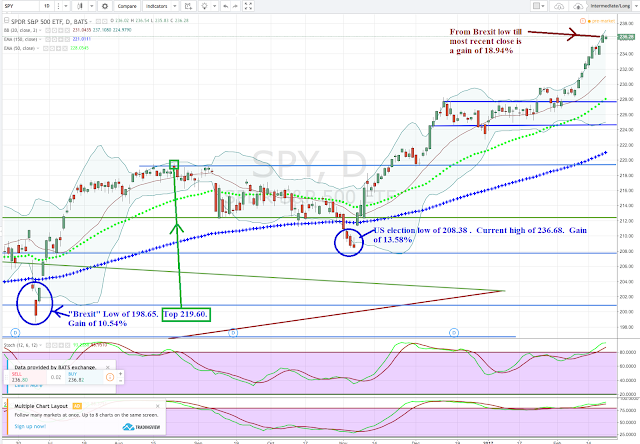Hide the main SPY series via legend eye

point(98,21)
